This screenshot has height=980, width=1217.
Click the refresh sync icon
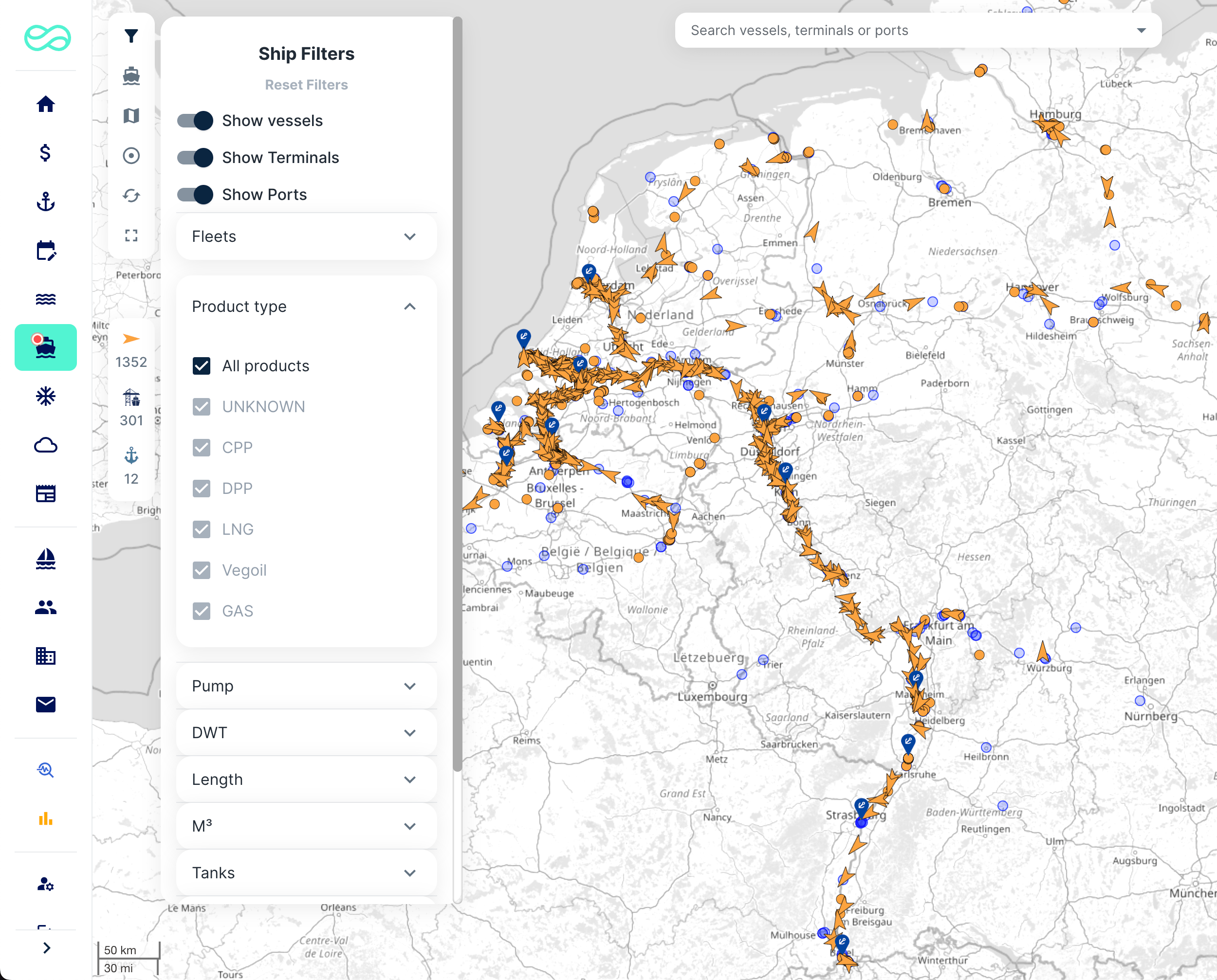pyautogui.click(x=131, y=195)
